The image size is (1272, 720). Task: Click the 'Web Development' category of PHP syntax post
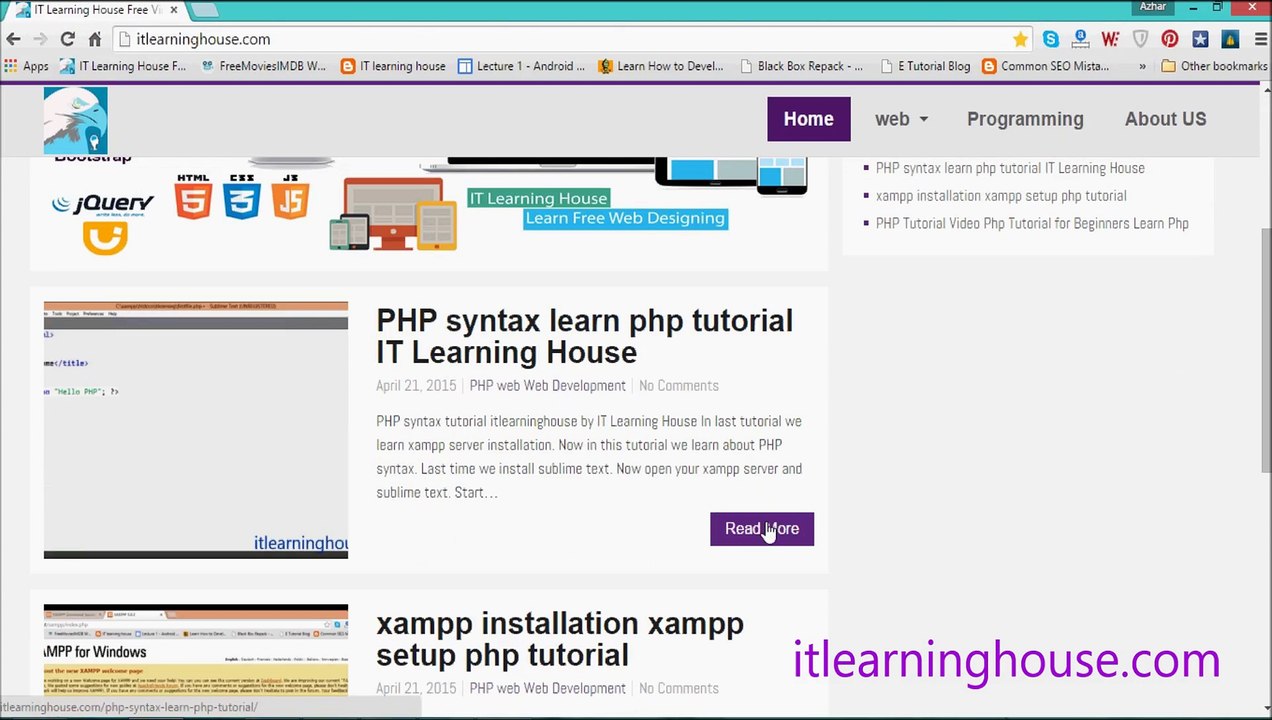click(x=574, y=385)
